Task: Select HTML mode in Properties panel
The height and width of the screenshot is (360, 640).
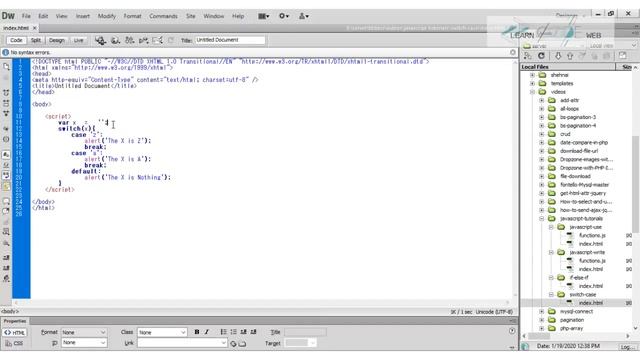Action: [15, 333]
